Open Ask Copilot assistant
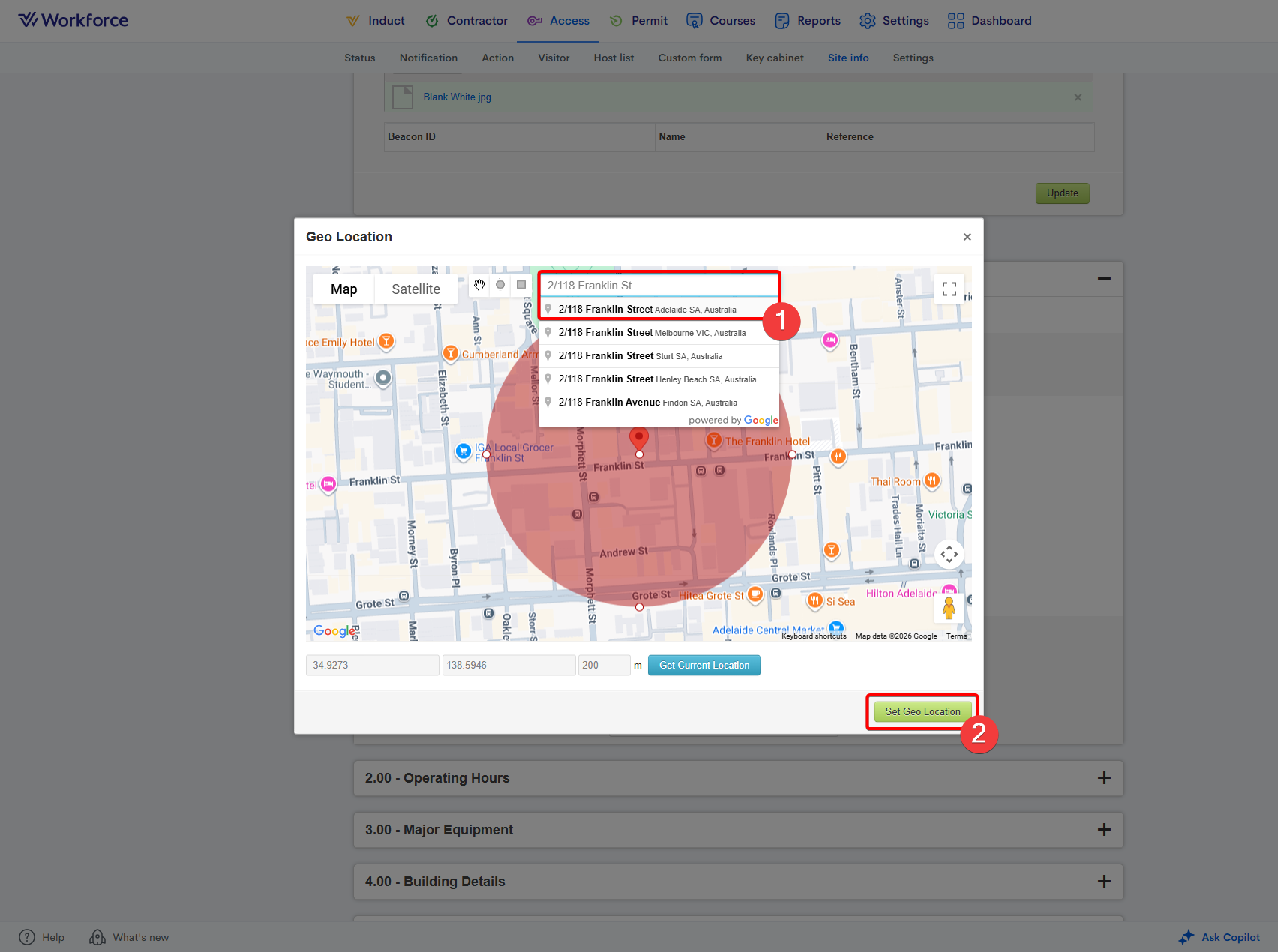This screenshot has height=952, width=1278. tap(1219, 937)
